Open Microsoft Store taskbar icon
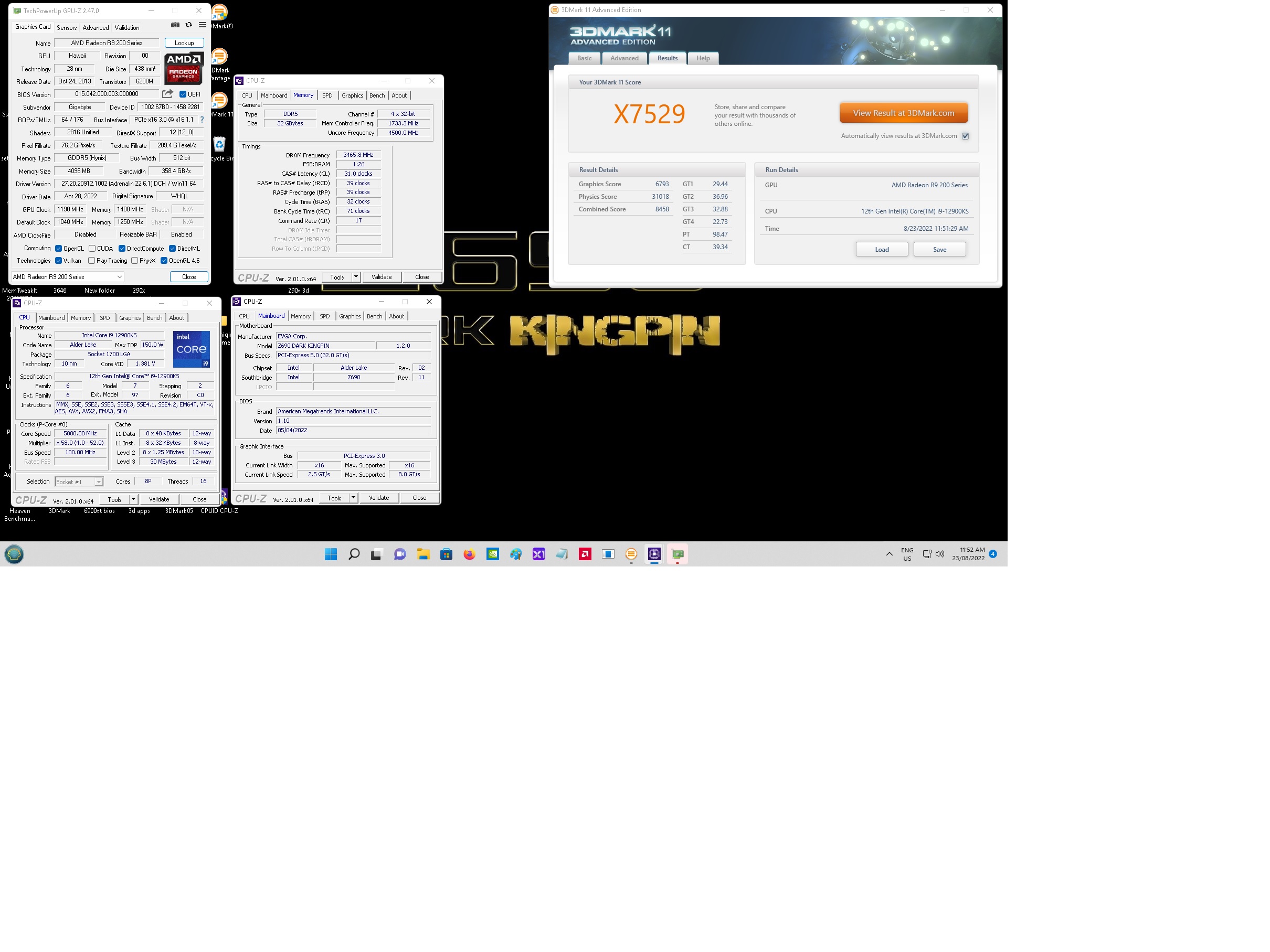Image resolution: width=1270 pixels, height=952 pixels. coord(446,554)
